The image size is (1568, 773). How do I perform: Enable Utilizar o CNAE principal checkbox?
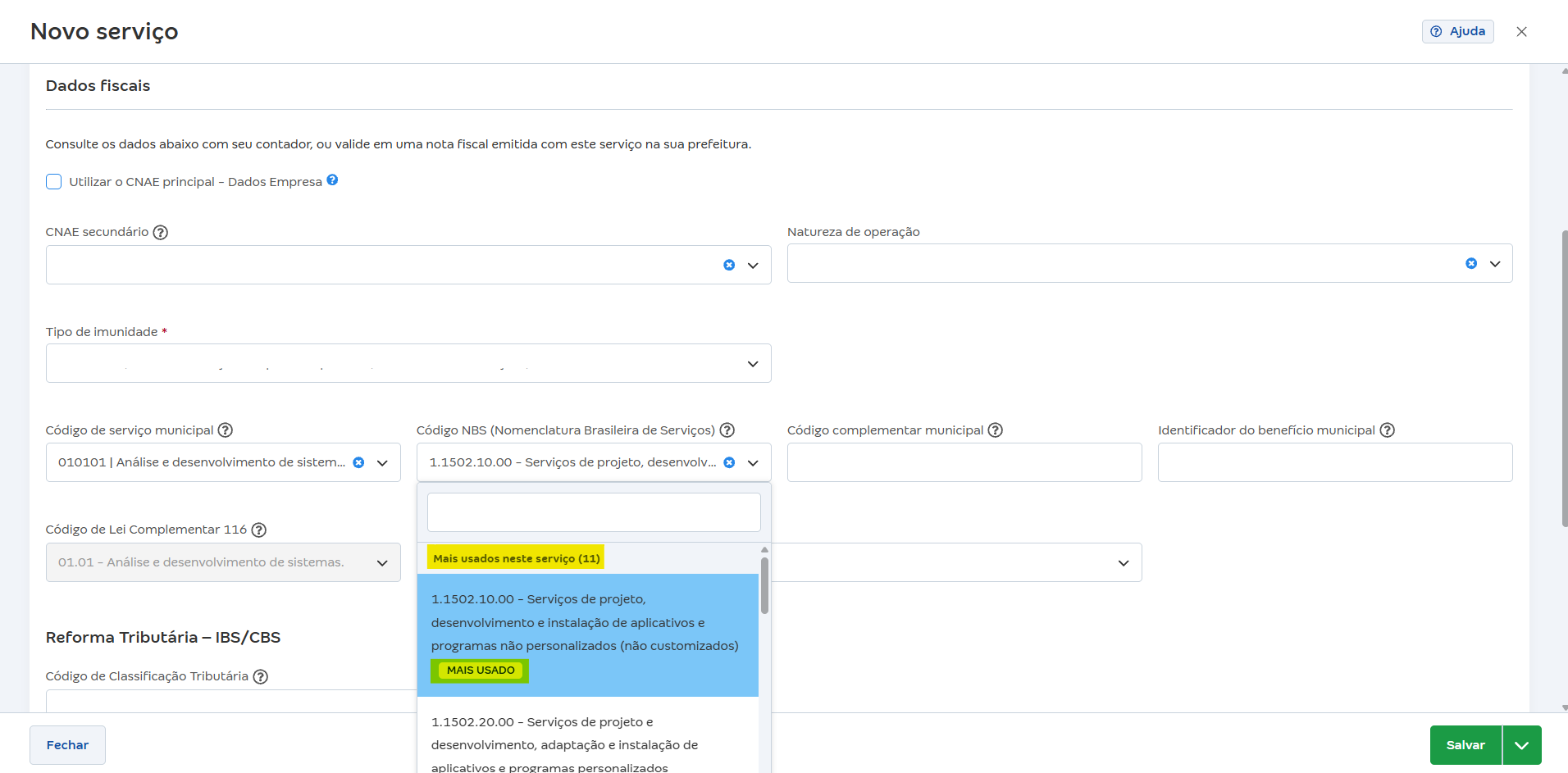[54, 181]
